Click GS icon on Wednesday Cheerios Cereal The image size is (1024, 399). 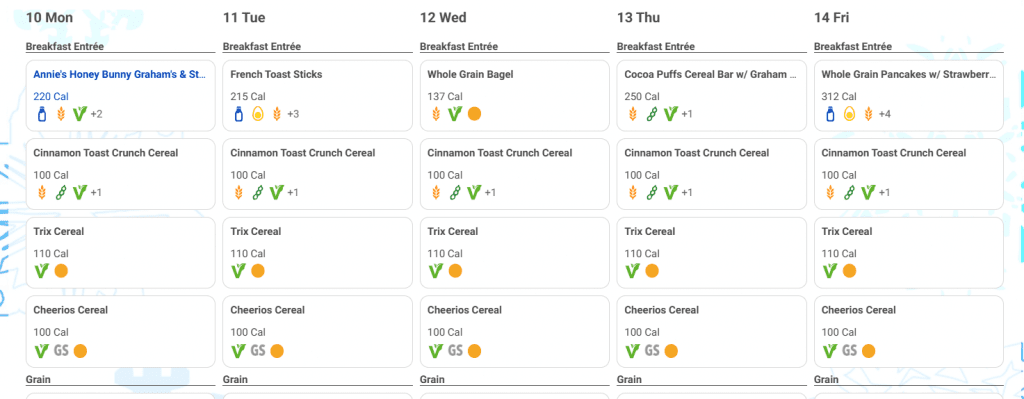point(455,351)
